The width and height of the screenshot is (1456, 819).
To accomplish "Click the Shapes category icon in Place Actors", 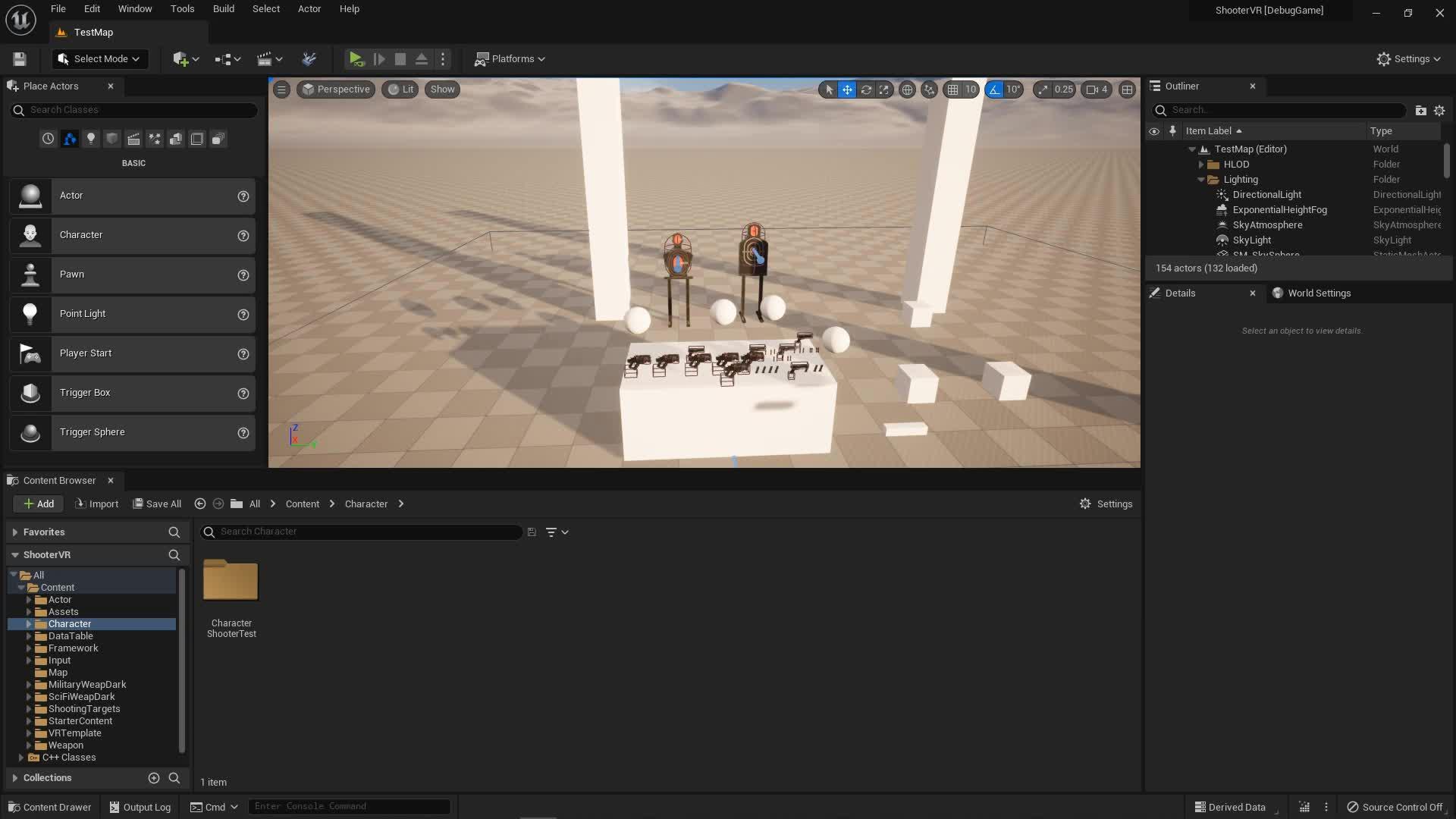I will 112,139.
